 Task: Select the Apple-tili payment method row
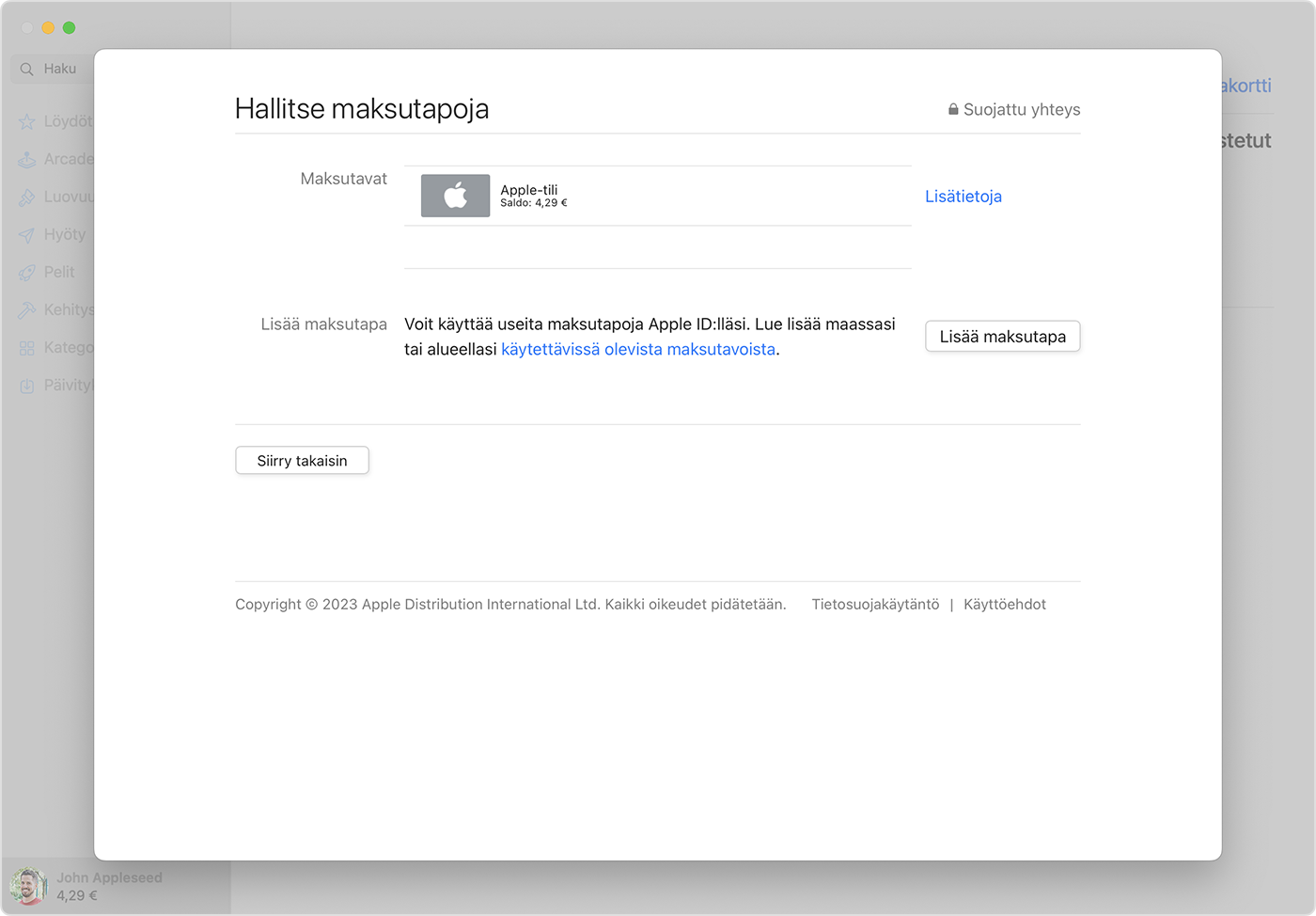pyautogui.click(x=658, y=196)
